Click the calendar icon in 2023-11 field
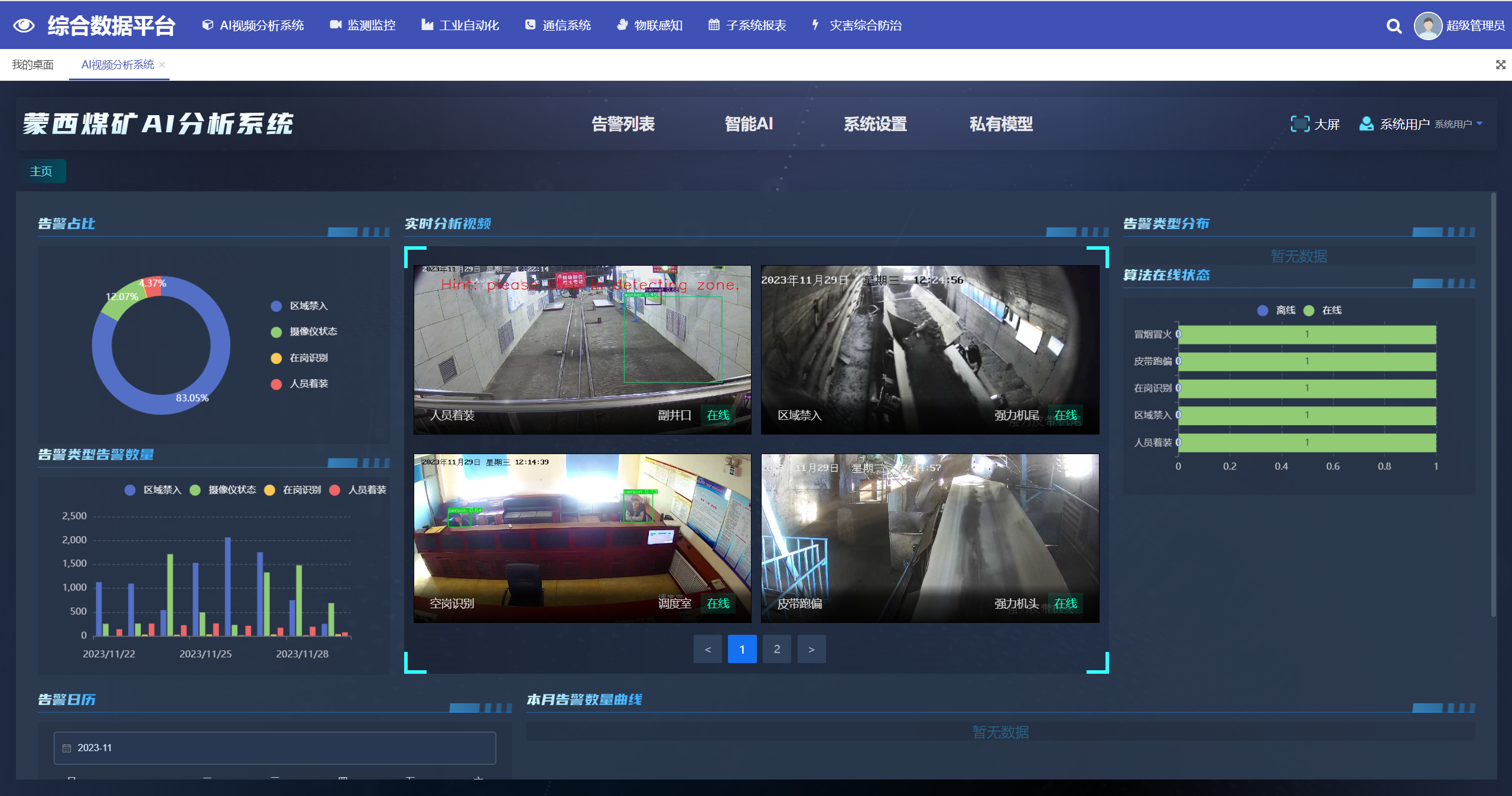 tap(67, 748)
